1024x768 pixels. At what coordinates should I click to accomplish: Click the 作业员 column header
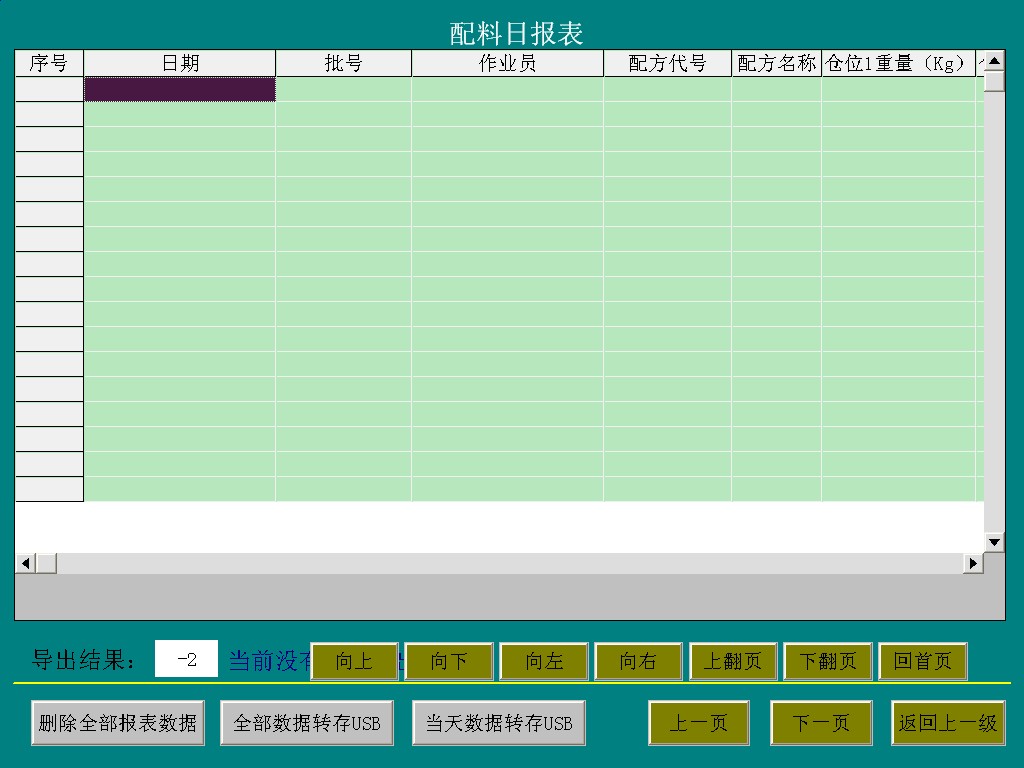coord(507,64)
